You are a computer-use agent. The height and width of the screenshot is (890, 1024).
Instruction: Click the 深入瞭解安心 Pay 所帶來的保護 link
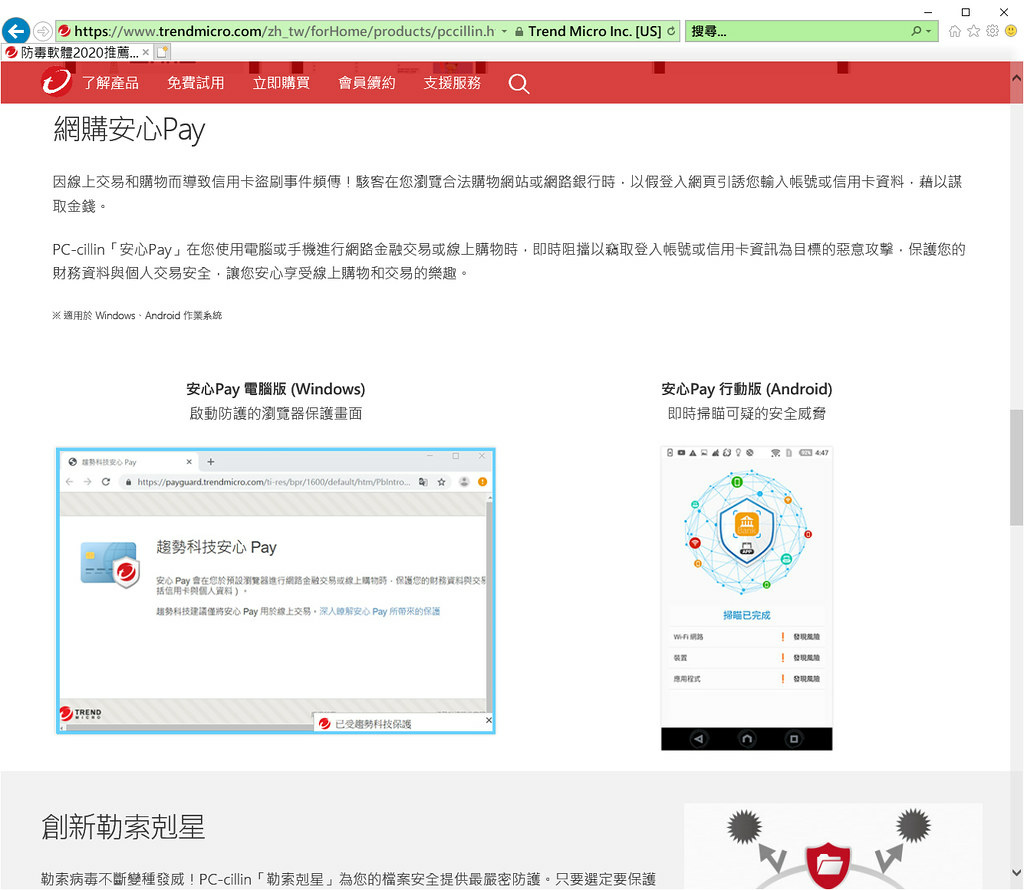379,612
